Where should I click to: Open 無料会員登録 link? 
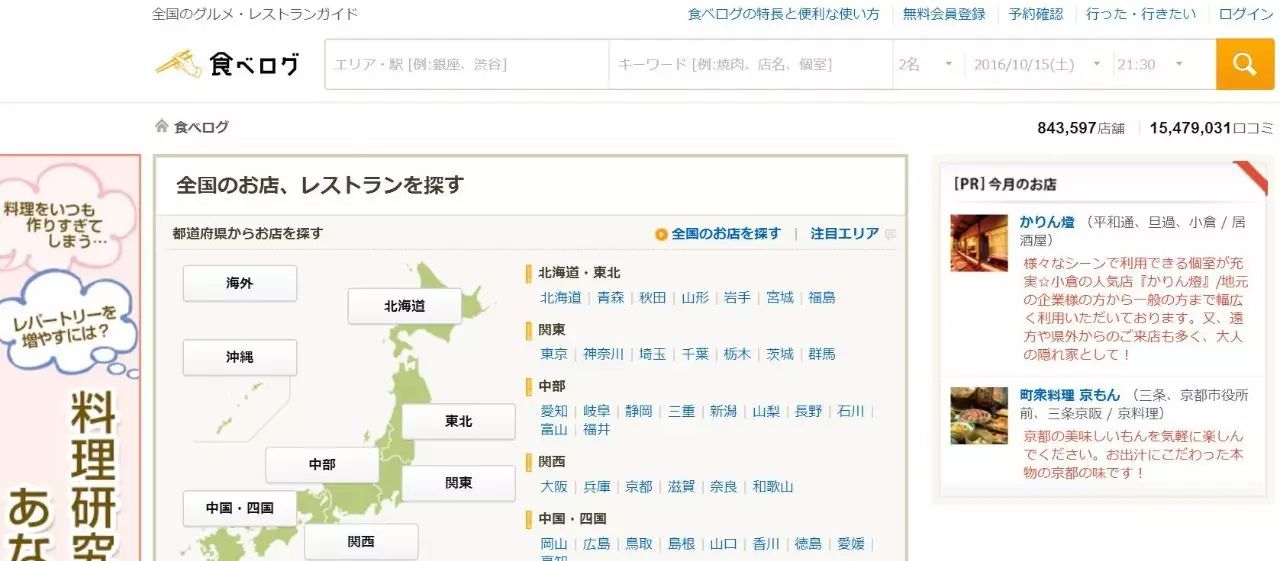point(944,14)
